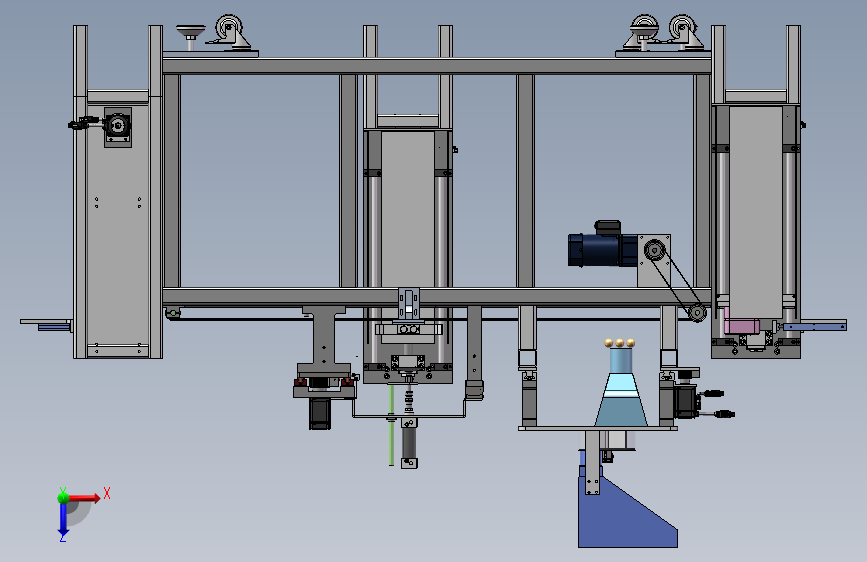Click the blue Z axis arrow of the triad
Image resolution: width=867 pixels, height=562 pixels.
pos(64,519)
